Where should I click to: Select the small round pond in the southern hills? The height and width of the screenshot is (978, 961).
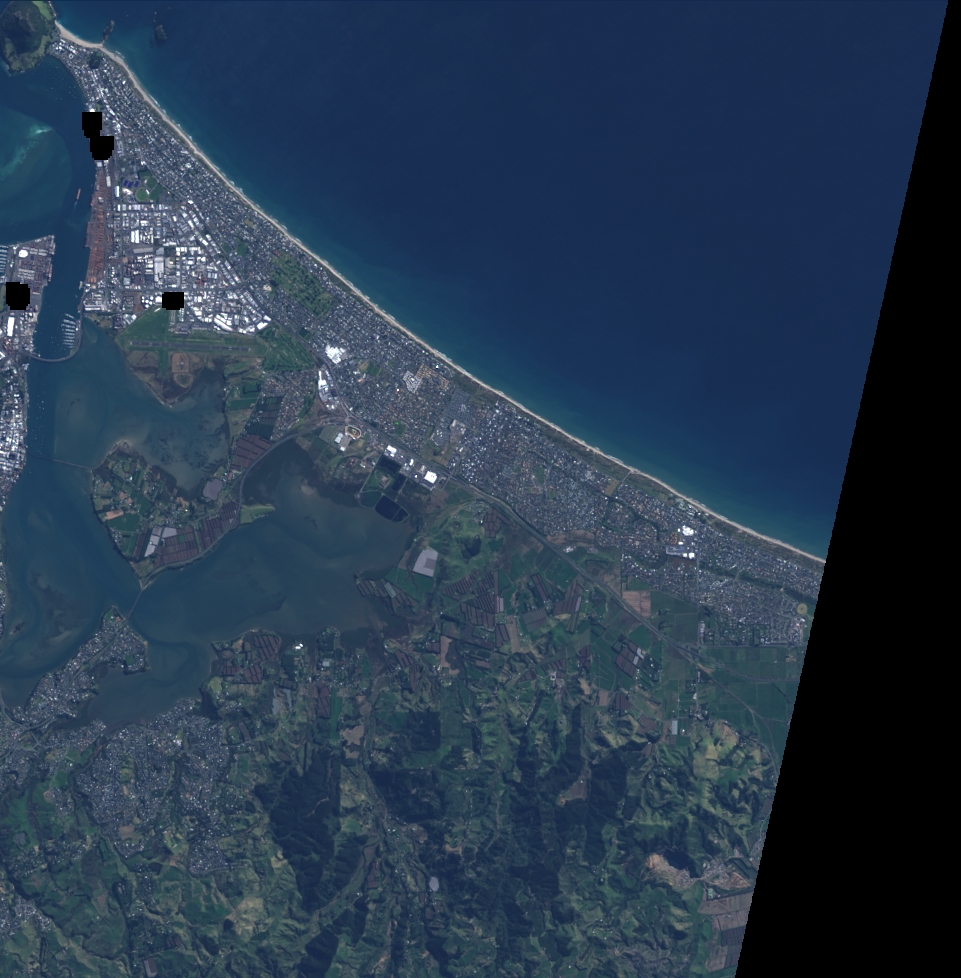coord(433,884)
